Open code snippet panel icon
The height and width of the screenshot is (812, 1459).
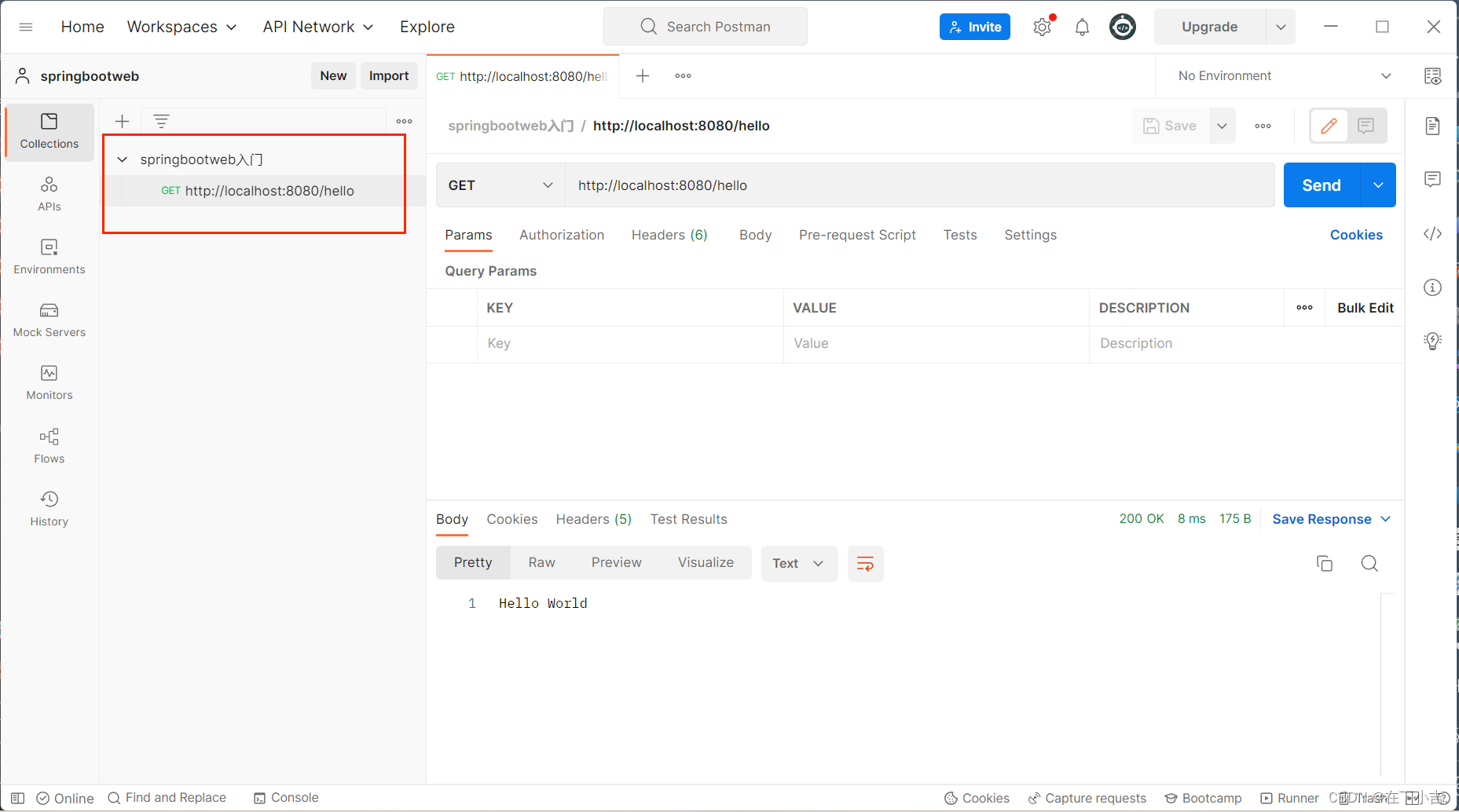click(1432, 234)
